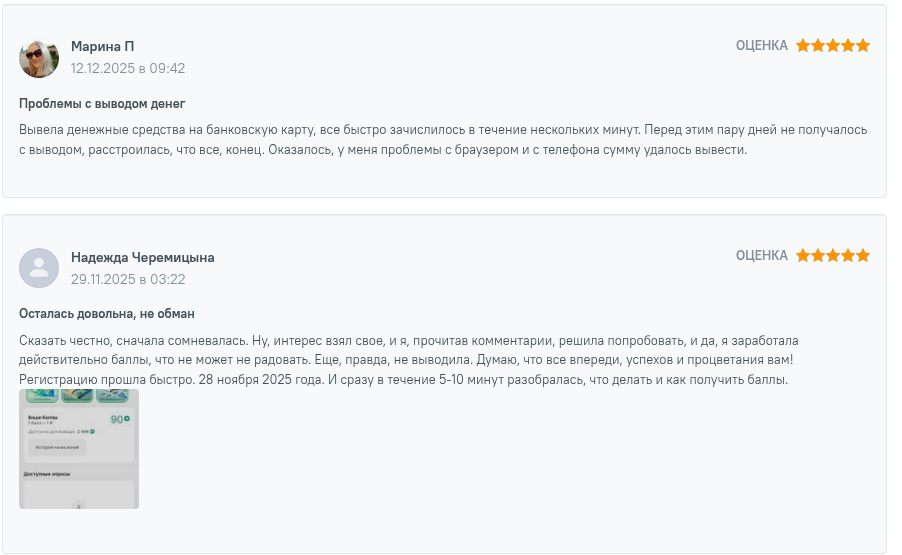
Task: Click the reviewer name Марина П
Action: click(x=102, y=47)
